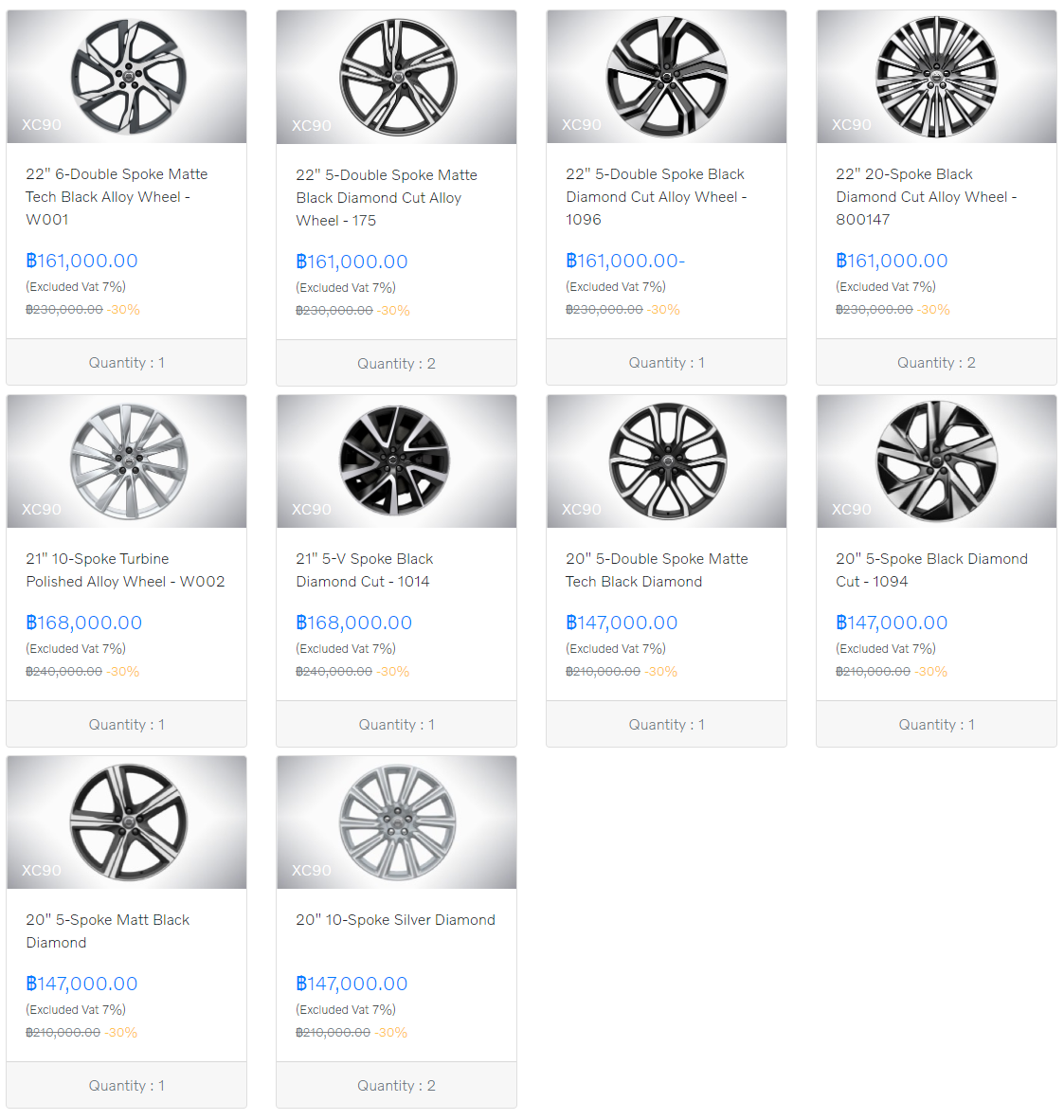This screenshot has width=1064, height=1120.
Task: Click ฿161,000.00 price of wheel 175
Action: (352, 262)
